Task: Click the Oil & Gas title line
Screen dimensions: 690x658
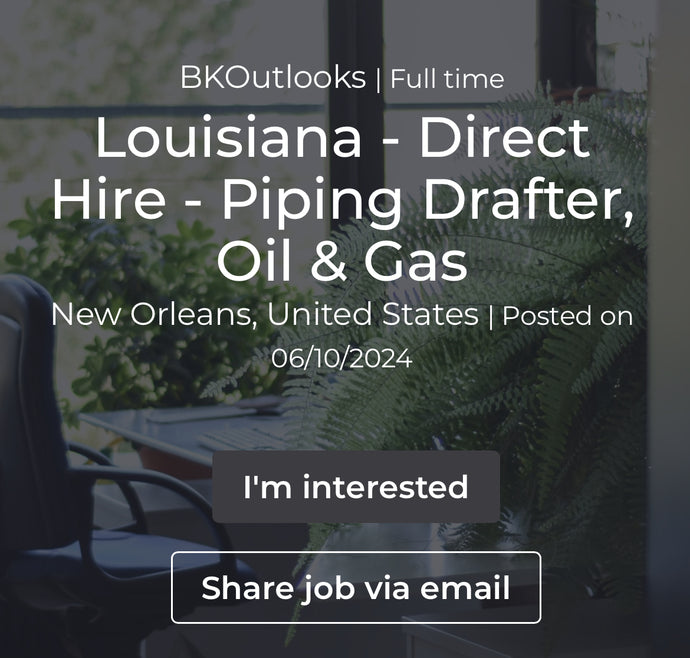Action: [342, 261]
